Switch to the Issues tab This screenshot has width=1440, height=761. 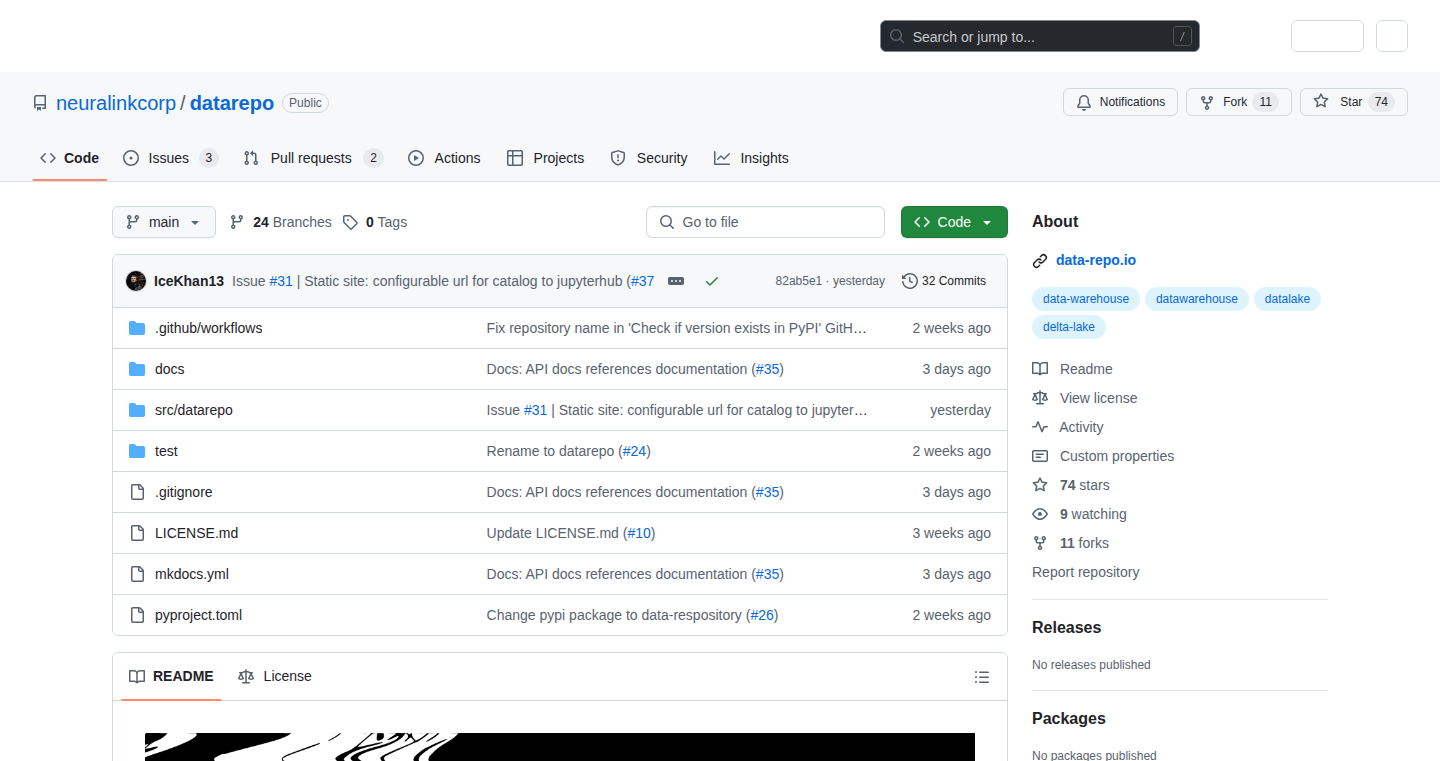point(170,158)
